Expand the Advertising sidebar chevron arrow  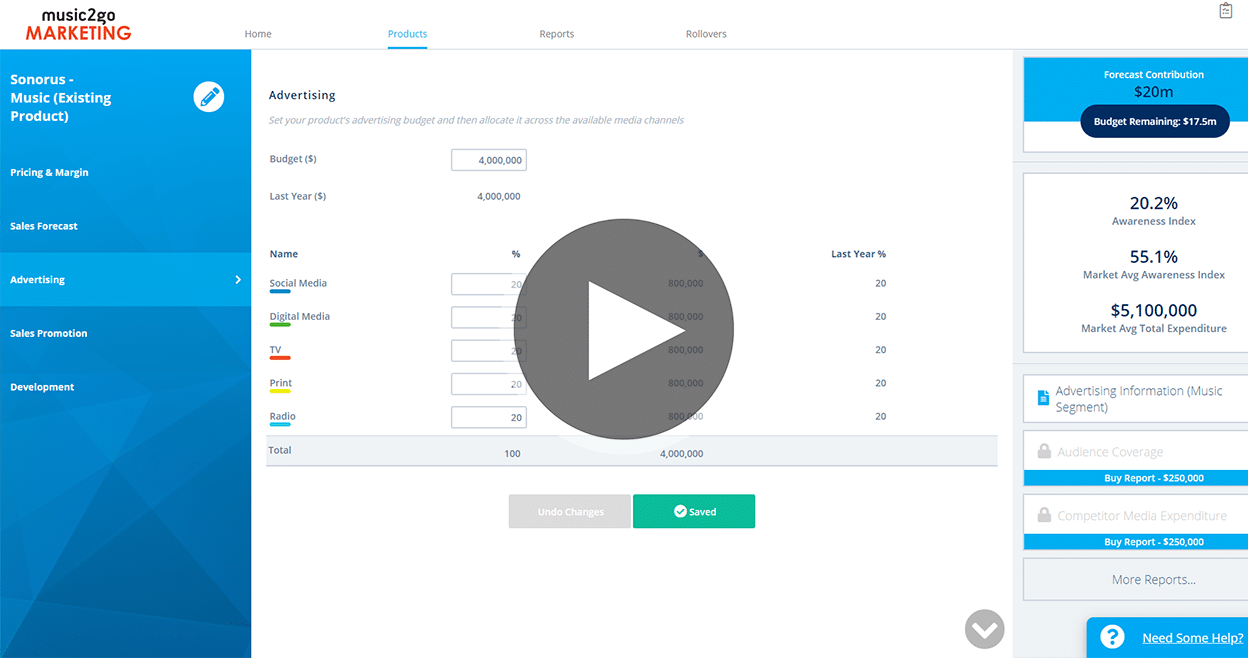(x=238, y=280)
